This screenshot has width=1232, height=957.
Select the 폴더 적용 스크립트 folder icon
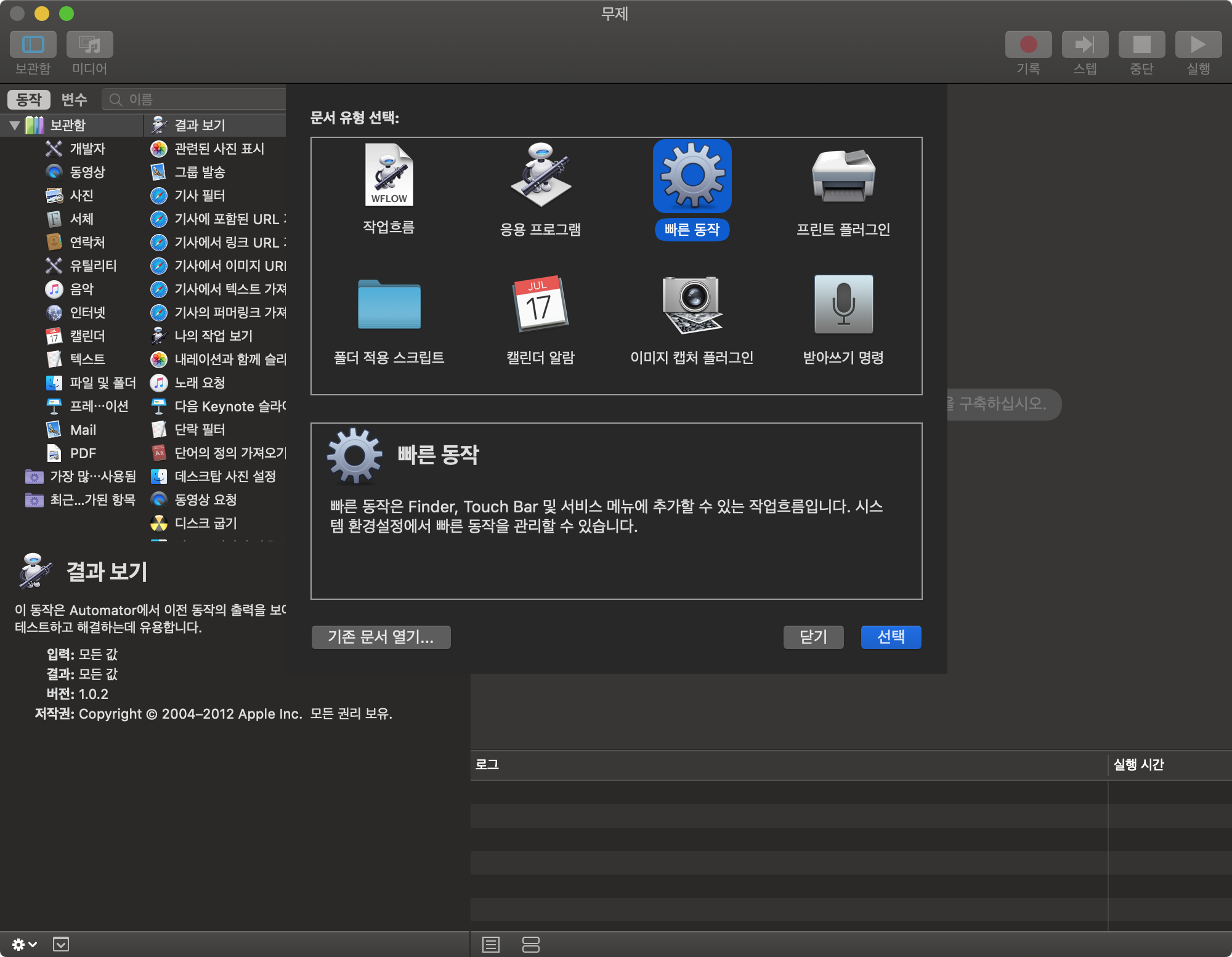click(x=389, y=304)
